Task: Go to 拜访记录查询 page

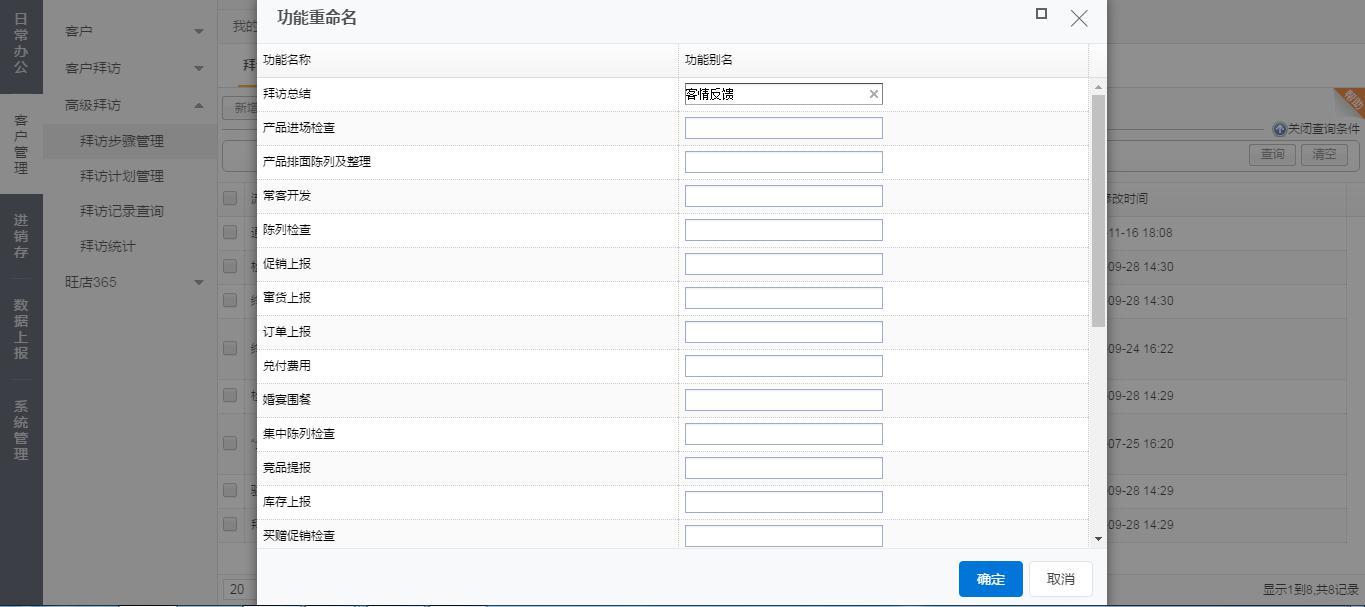Action: (x=121, y=211)
